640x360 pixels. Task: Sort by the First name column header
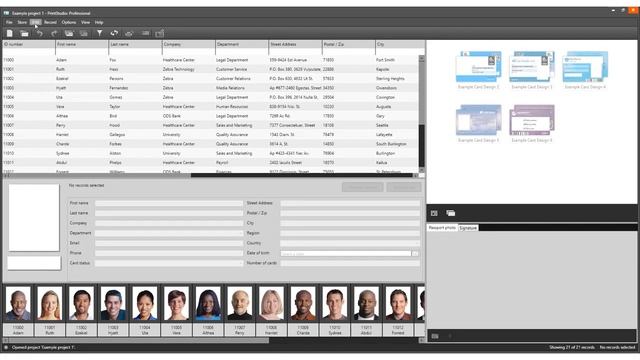(x=82, y=44)
